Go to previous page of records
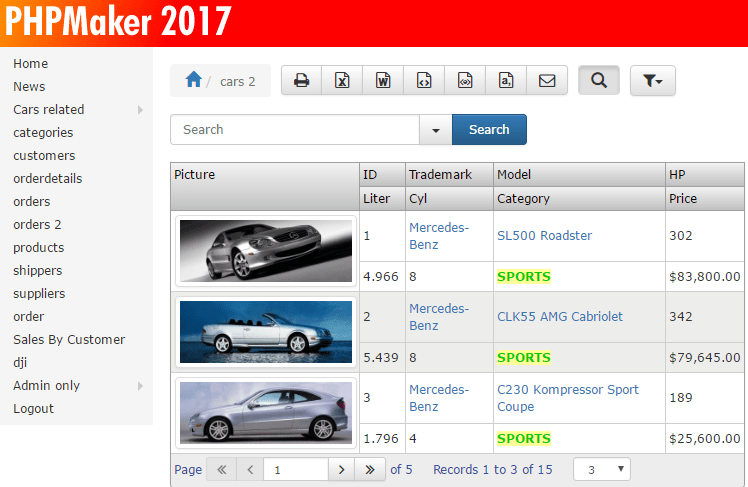The image size is (748, 487). [250, 470]
